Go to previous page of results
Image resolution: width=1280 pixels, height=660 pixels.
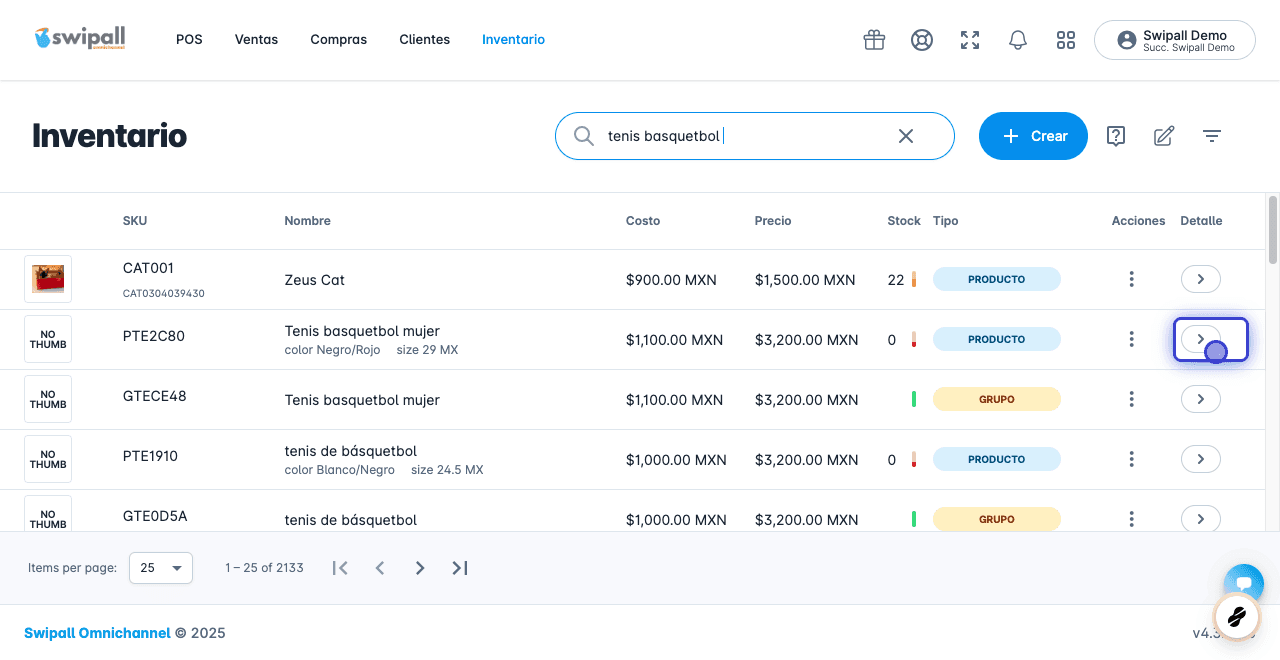pyautogui.click(x=380, y=568)
